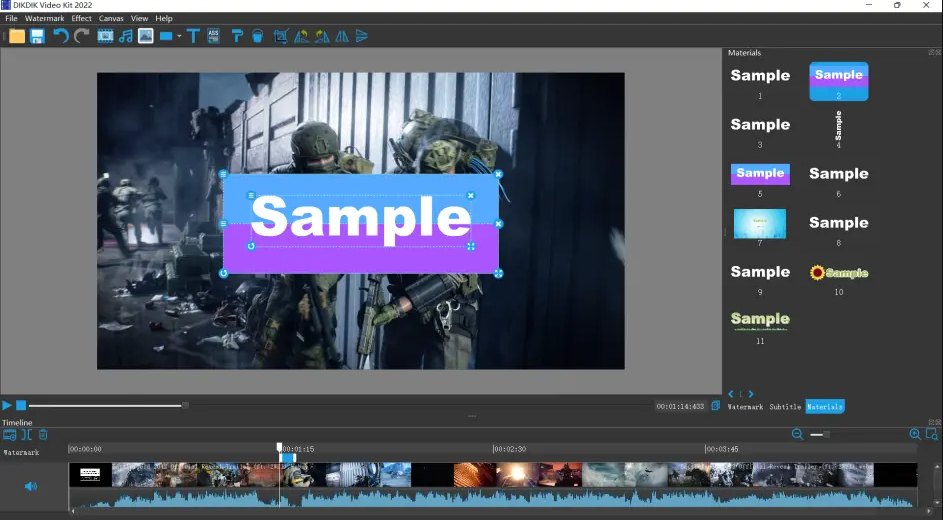Click the open folder icon in toolbar
The width and height of the screenshot is (943, 520).
[16, 36]
